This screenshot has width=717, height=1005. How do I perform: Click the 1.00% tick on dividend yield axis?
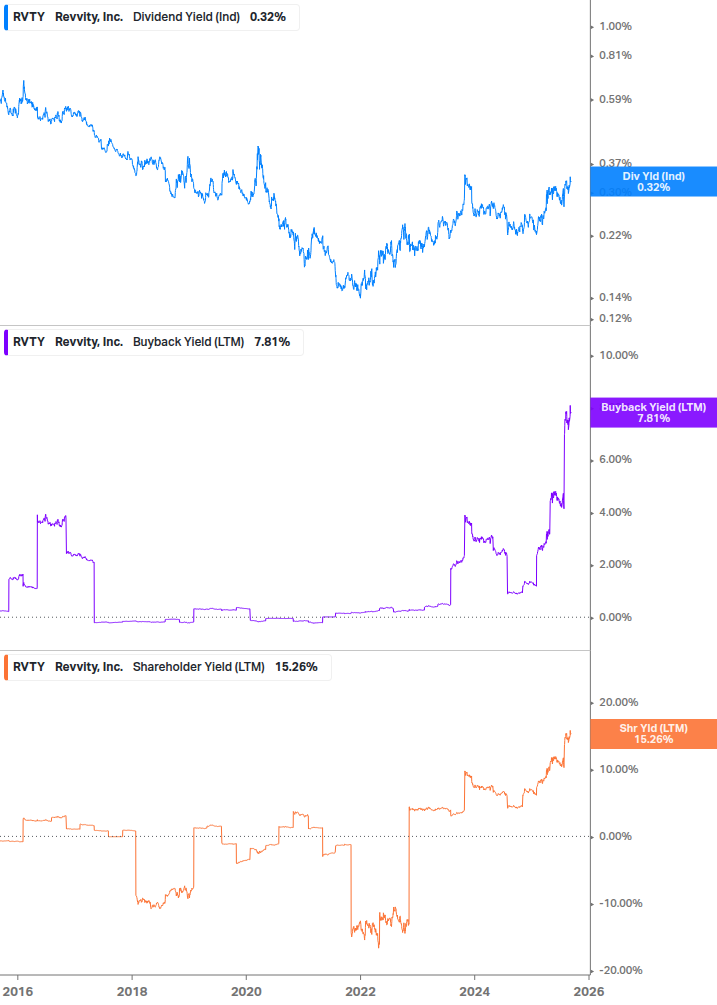click(x=615, y=26)
